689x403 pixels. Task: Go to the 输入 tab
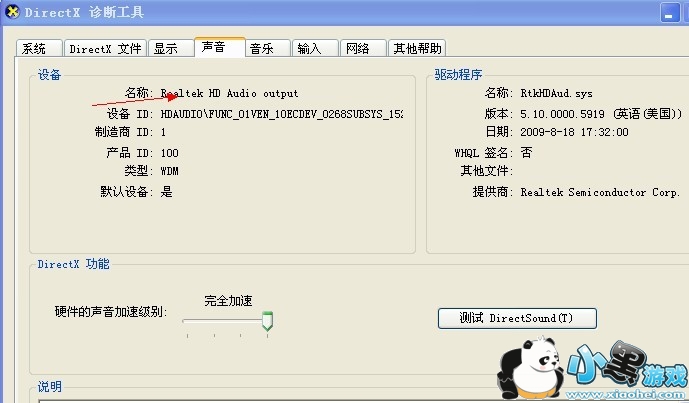(x=315, y=48)
